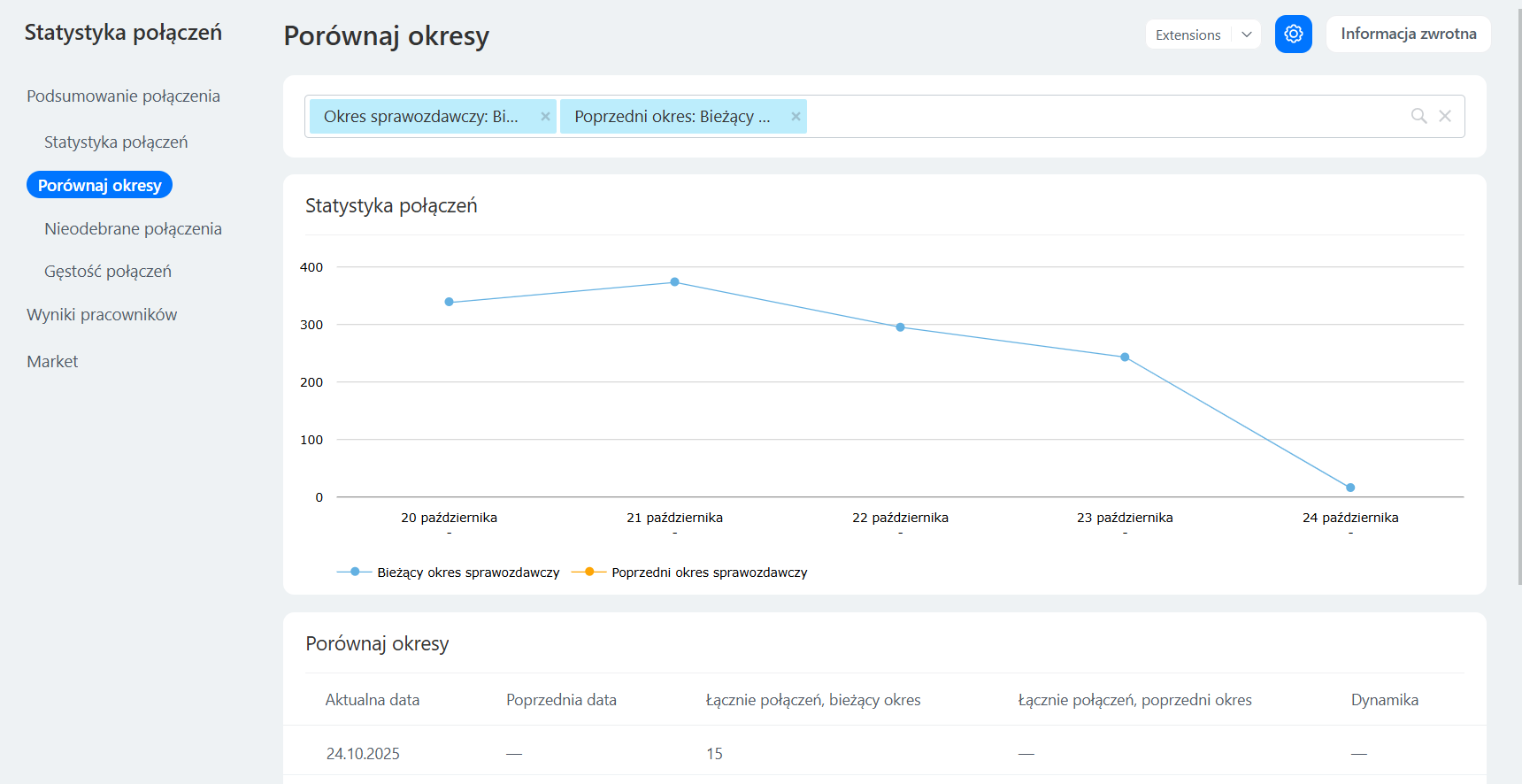
Task: Click the 21 października data point
Action: tap(674, 282)
